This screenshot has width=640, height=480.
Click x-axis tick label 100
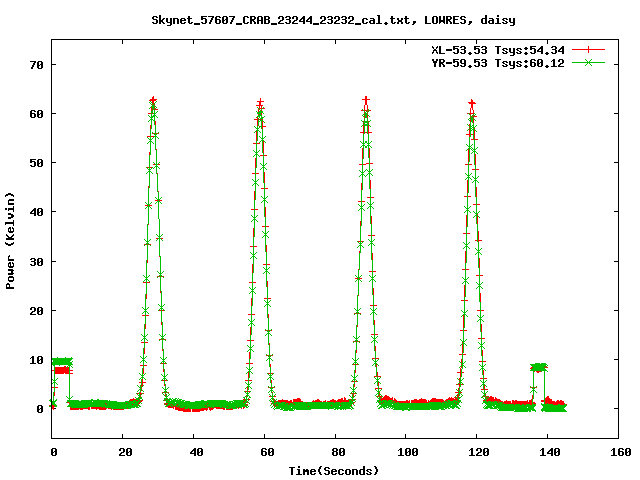[408, 452]
